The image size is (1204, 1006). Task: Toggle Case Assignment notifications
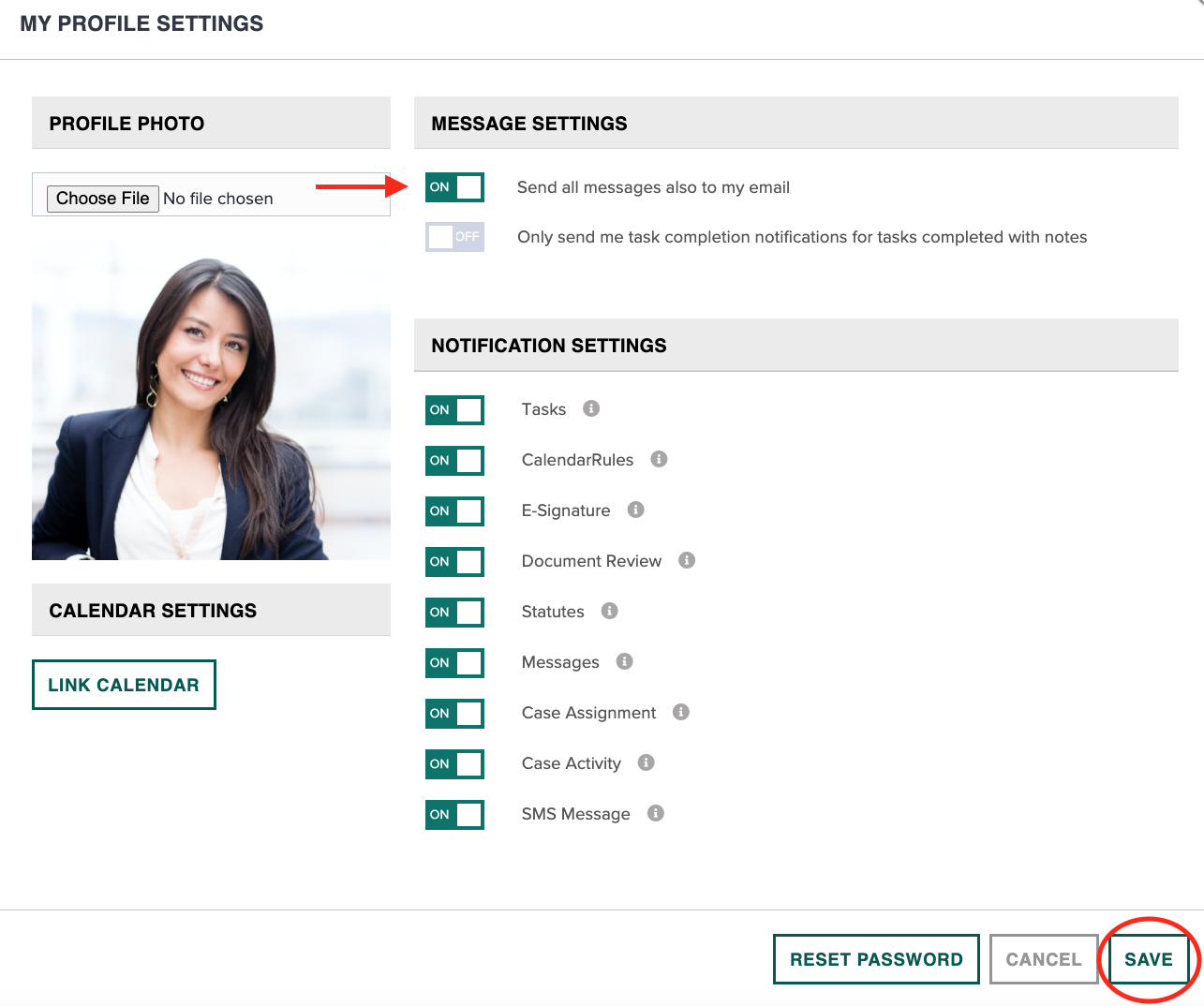[x=454, y=714]
